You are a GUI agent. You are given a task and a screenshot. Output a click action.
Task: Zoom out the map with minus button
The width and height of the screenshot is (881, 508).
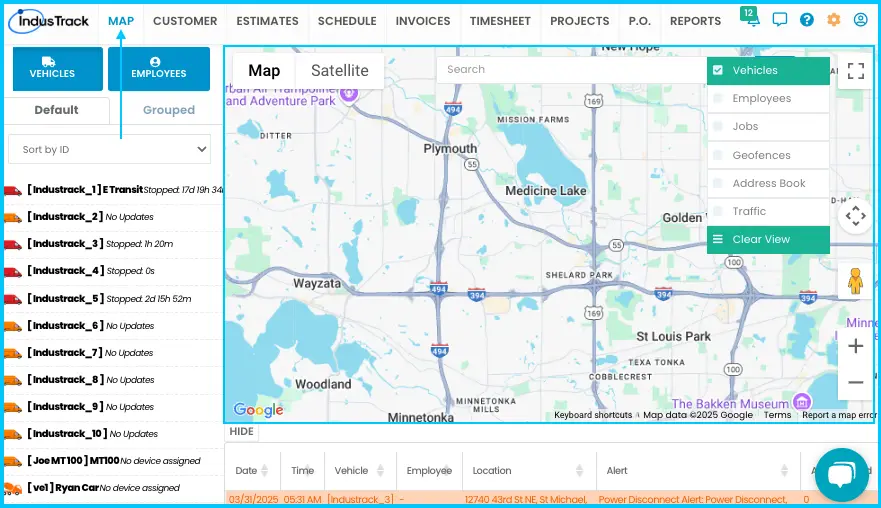(855, 383)
